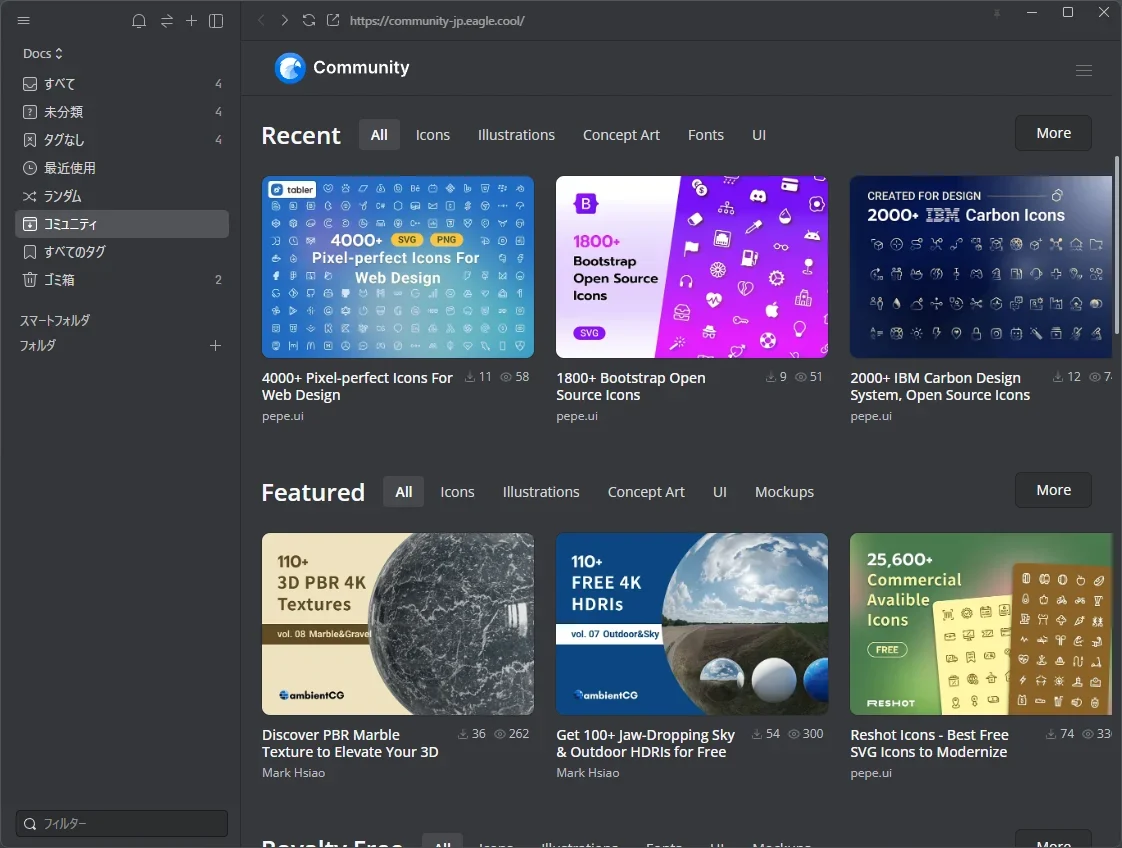Select the Mockups tab under Featured
Screen dimensions: 1122x848
click(784, 492)
